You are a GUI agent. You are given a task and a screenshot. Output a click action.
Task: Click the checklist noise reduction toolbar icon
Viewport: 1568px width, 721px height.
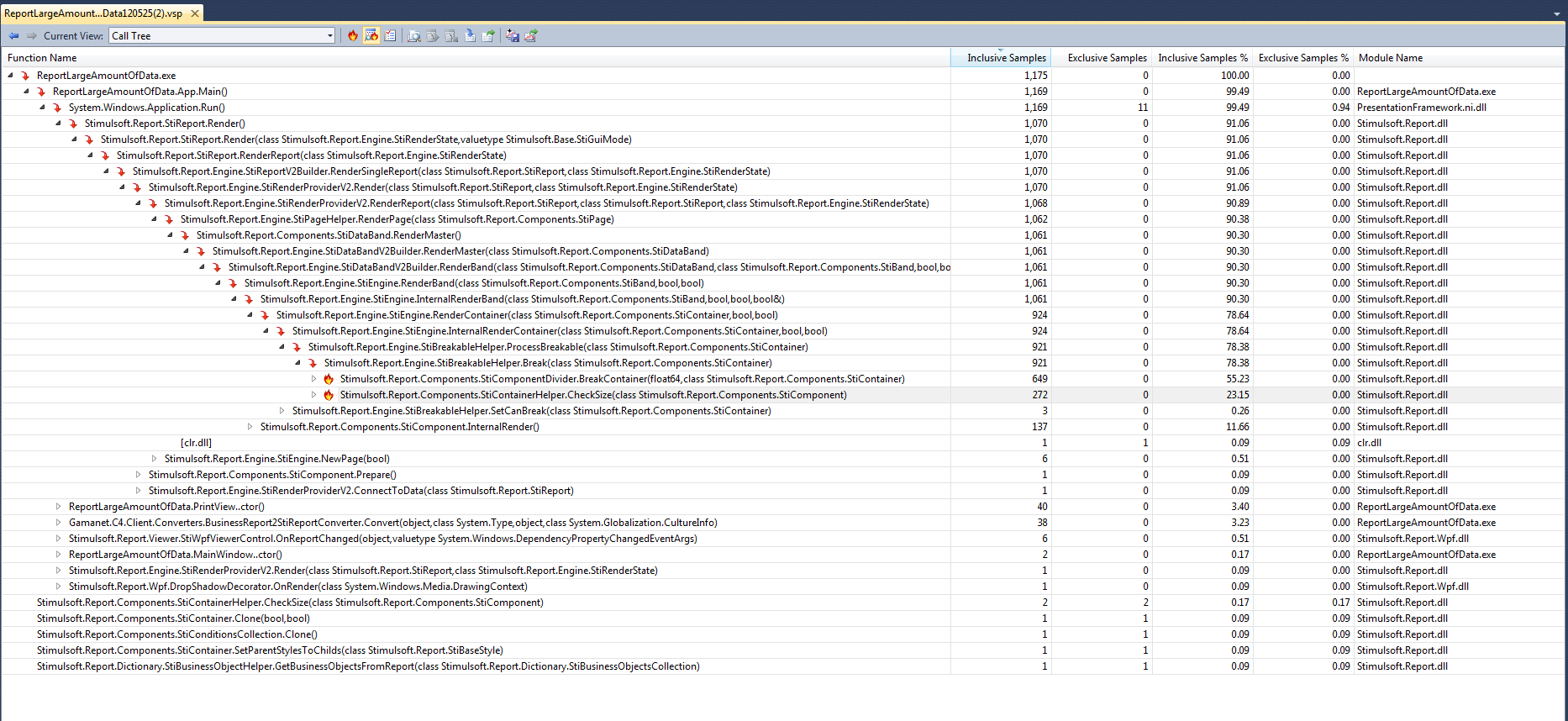tap(390, 35)
